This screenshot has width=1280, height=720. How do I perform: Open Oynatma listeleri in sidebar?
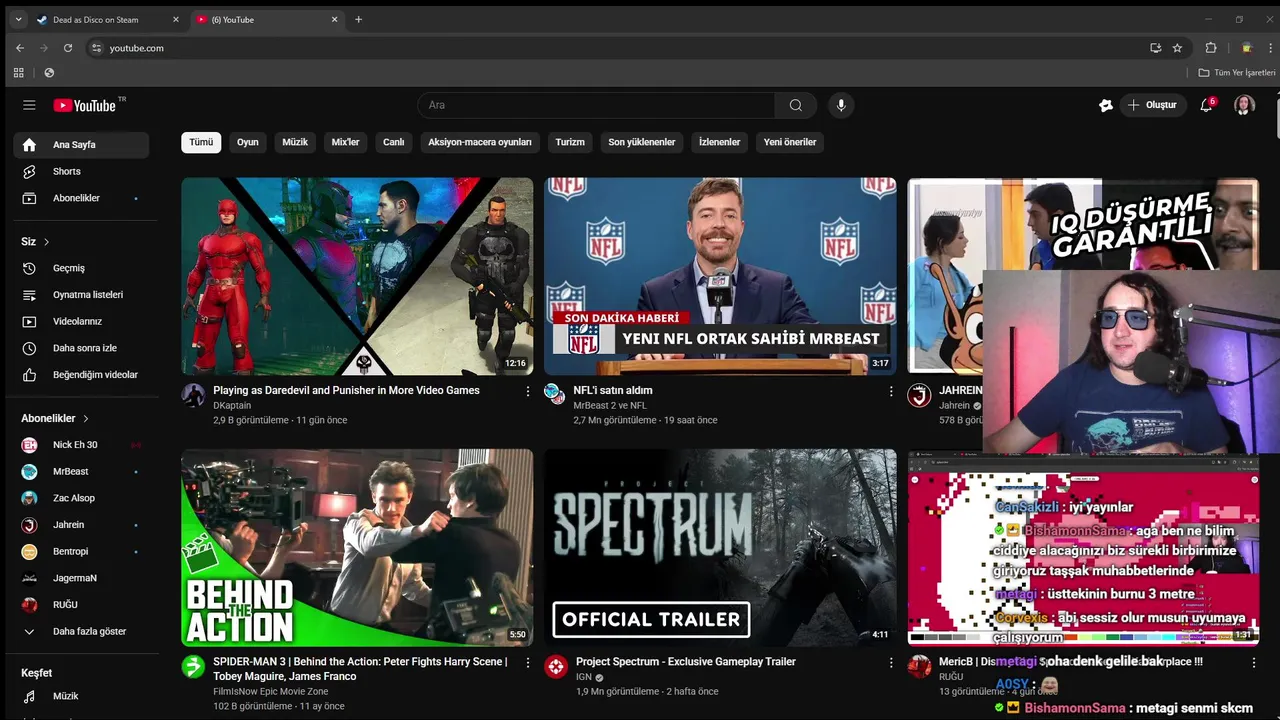[82, 295]
